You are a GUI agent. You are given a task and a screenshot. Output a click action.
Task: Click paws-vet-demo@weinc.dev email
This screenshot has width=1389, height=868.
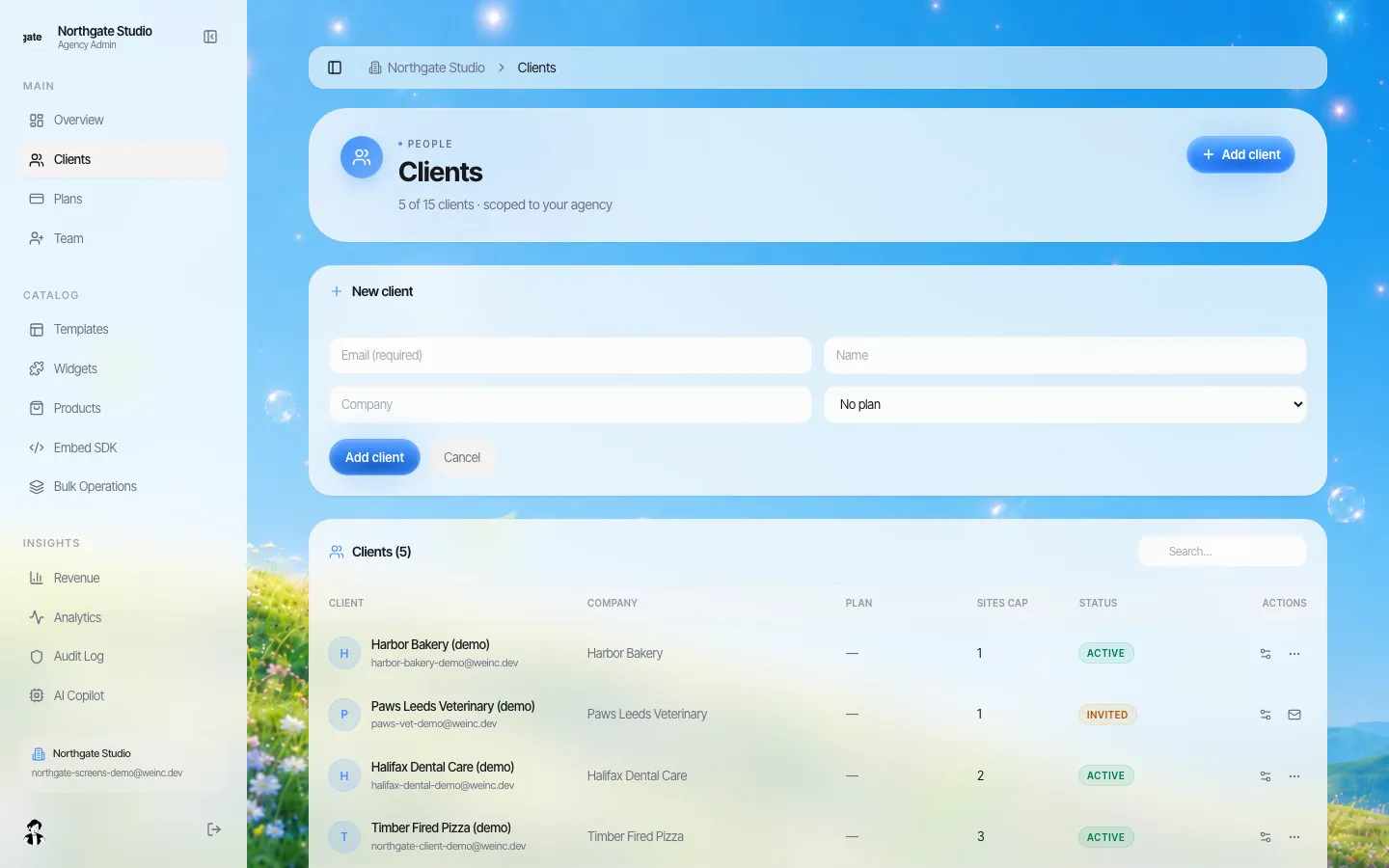click(434, 723)
